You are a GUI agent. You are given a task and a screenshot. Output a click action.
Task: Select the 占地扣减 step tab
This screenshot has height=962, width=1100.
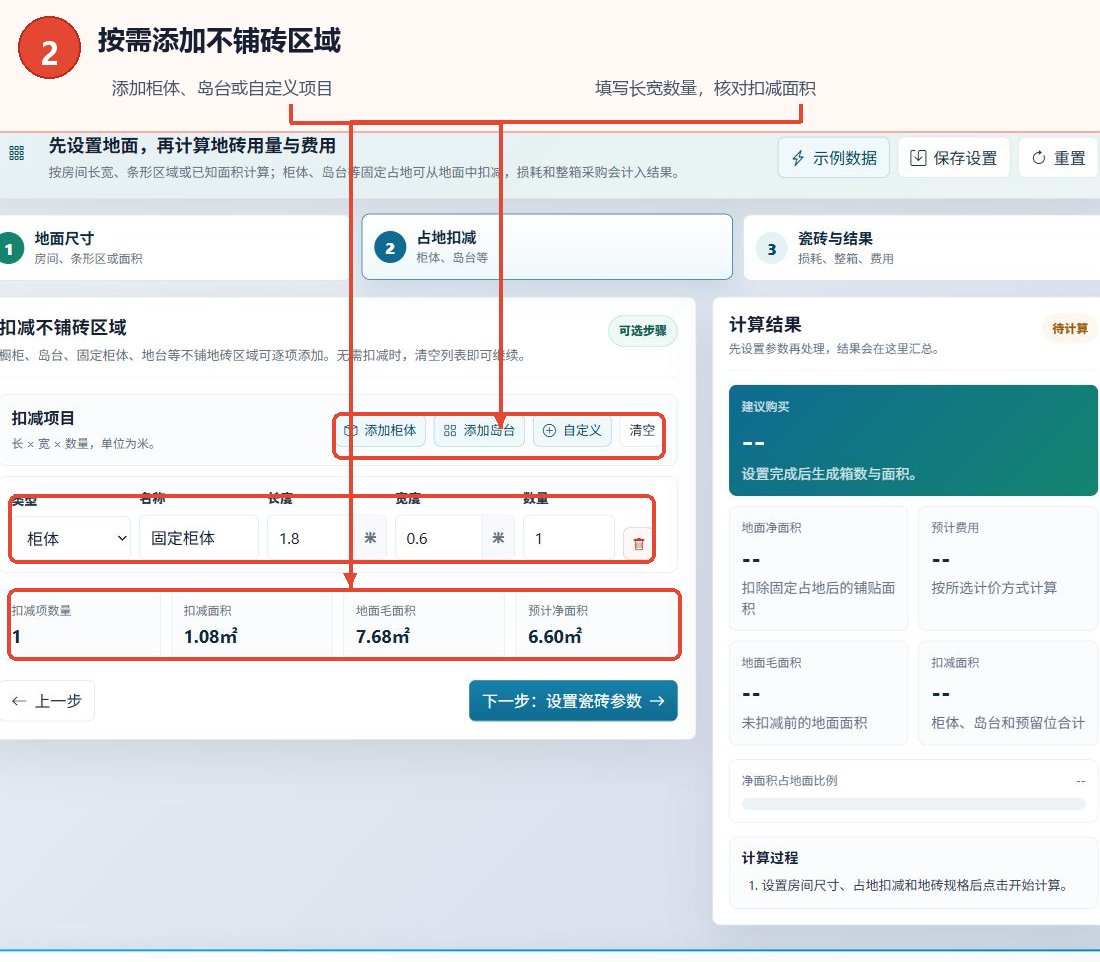click(x=547, y=247)
